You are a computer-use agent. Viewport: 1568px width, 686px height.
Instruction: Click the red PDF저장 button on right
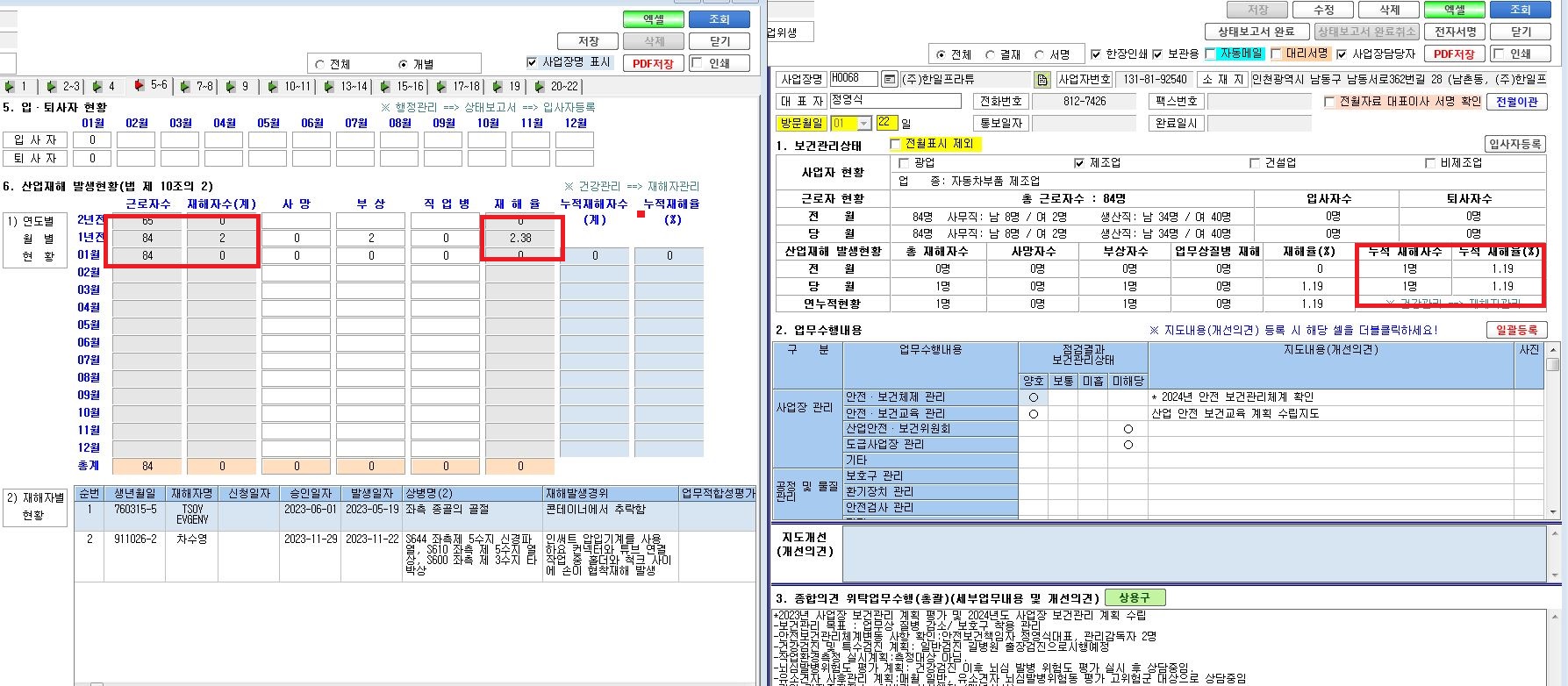(x=1453, y=54)
